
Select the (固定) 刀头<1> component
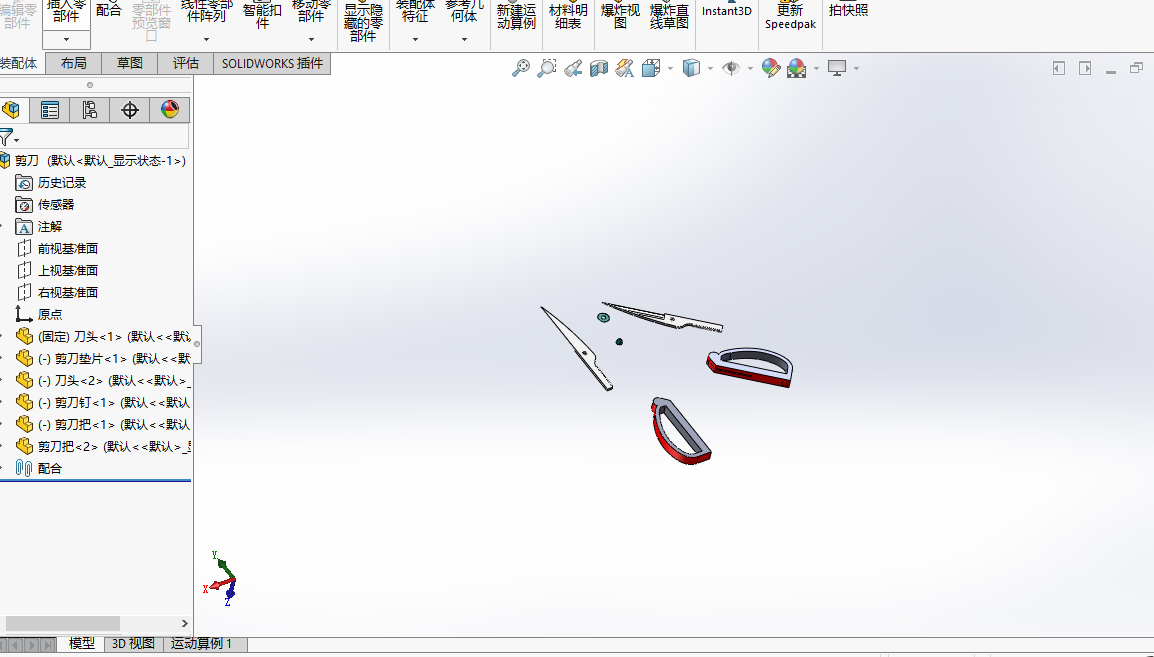[103, 336]
